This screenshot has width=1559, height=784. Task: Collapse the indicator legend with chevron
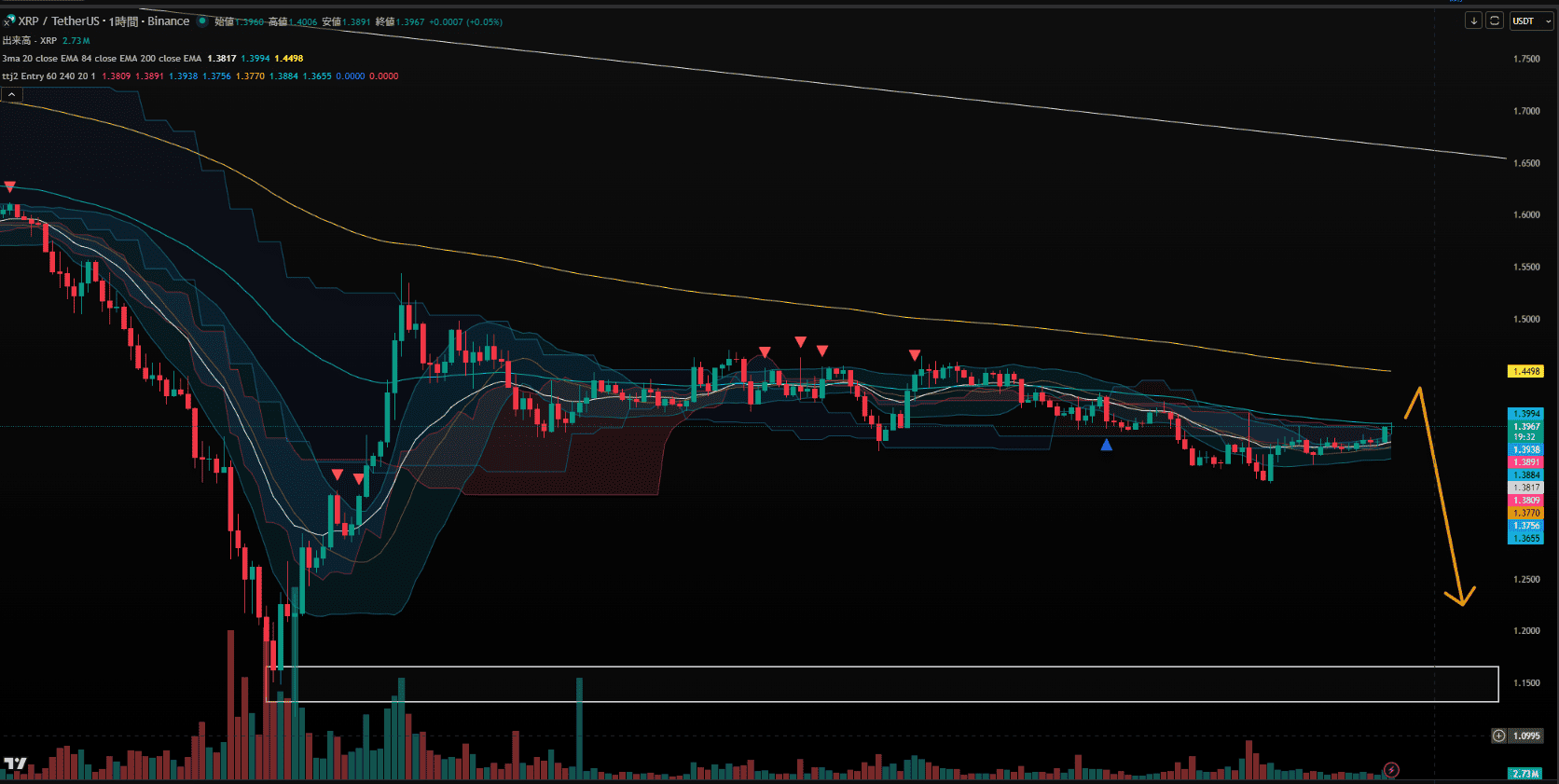pyautogui.click(x=11, y=94)
